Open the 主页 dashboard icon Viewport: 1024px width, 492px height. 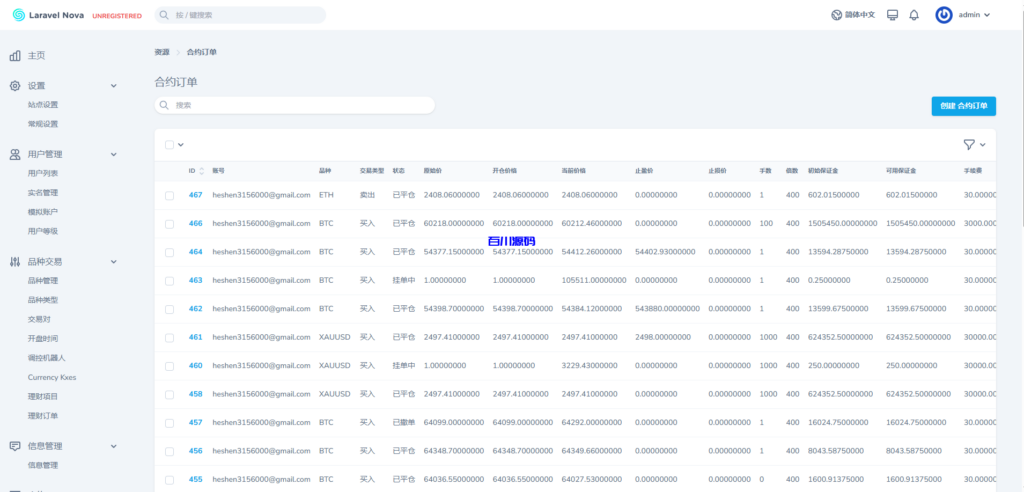pos(15,56)
